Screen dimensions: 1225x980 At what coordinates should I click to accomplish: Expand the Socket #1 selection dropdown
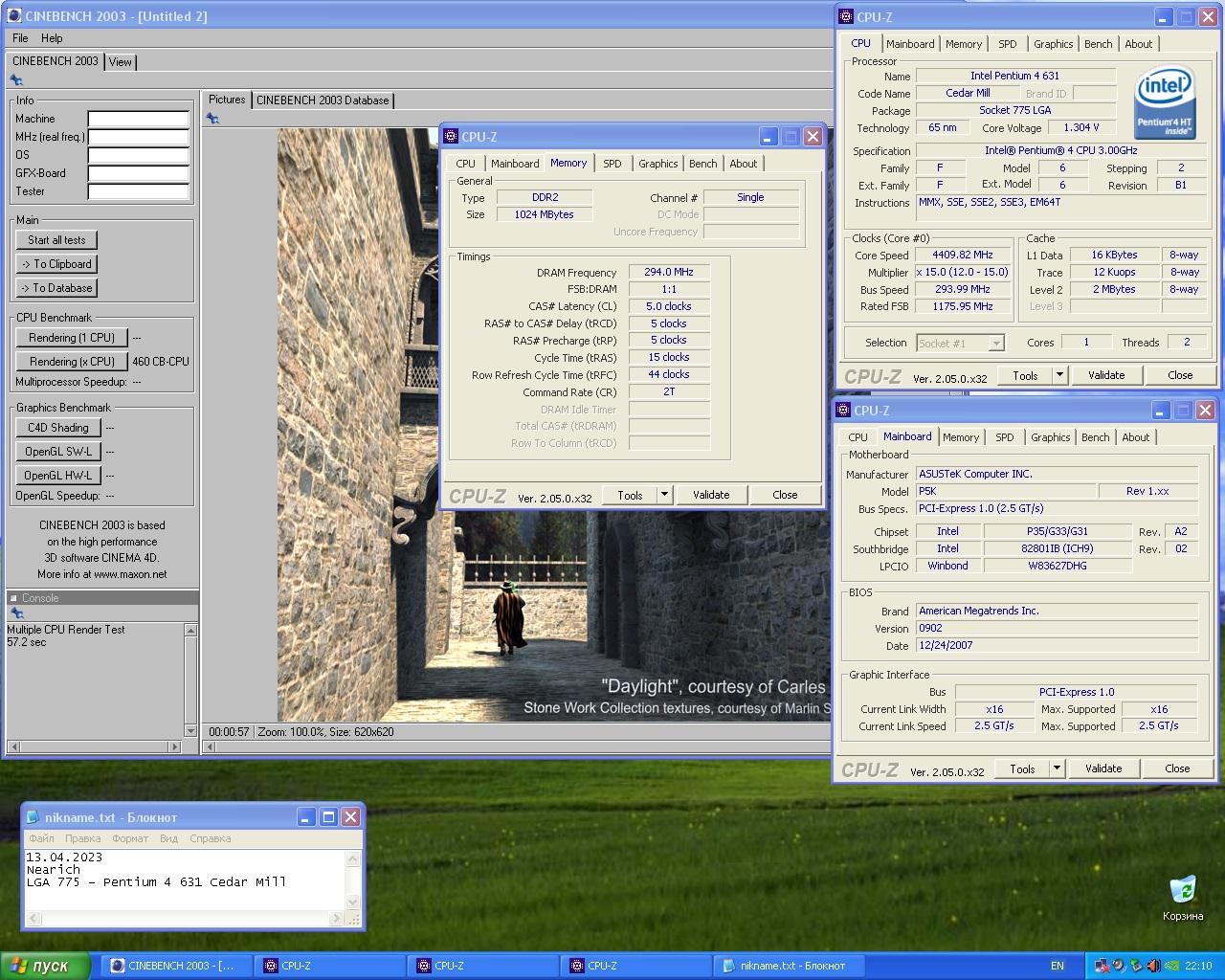coord(996,343)
